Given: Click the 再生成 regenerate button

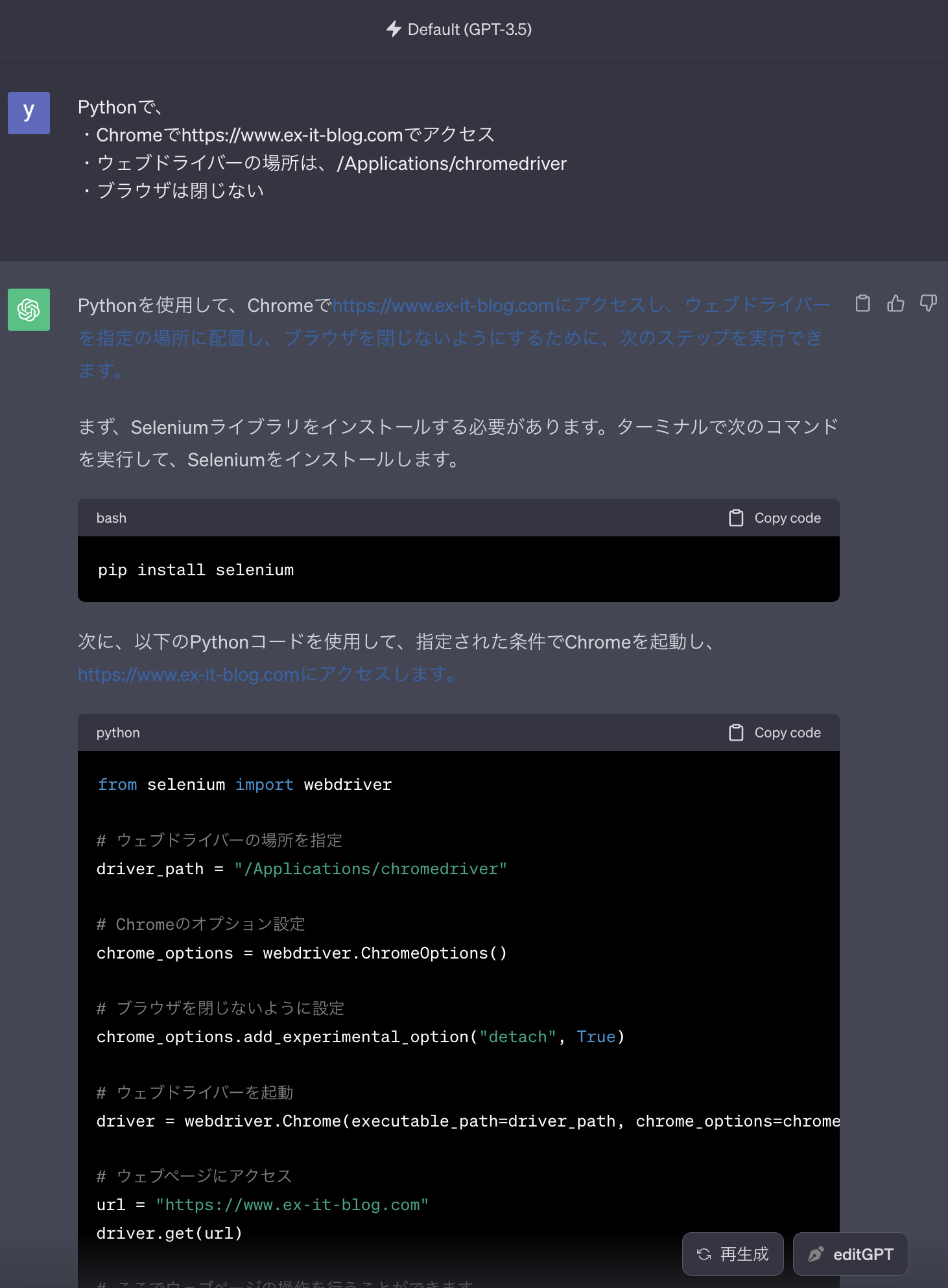Looking at the screenshot, I should point(733,1254).
